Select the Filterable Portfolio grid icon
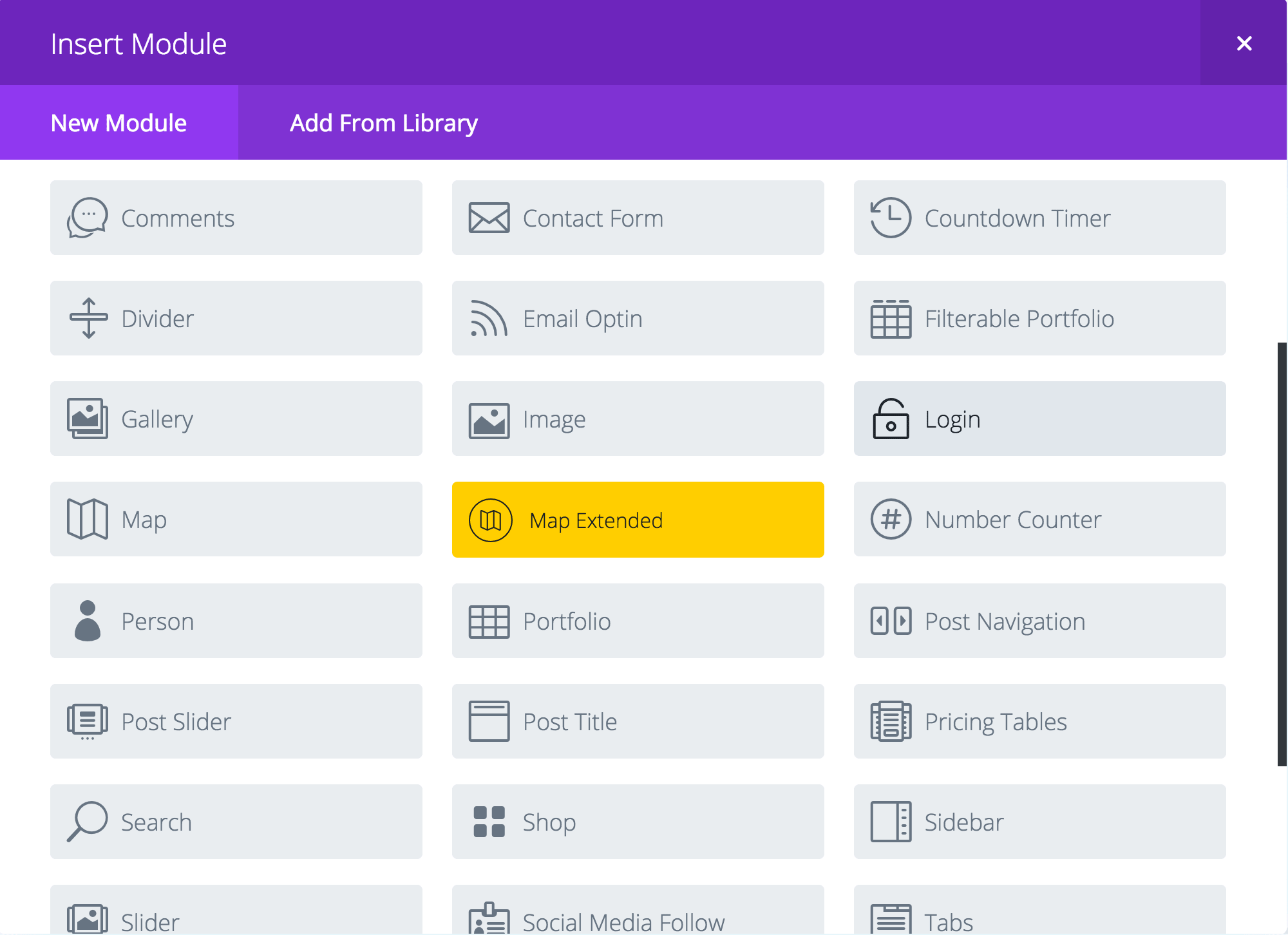This screenshot has width=1288, height=935. click(x=891, y=318)
